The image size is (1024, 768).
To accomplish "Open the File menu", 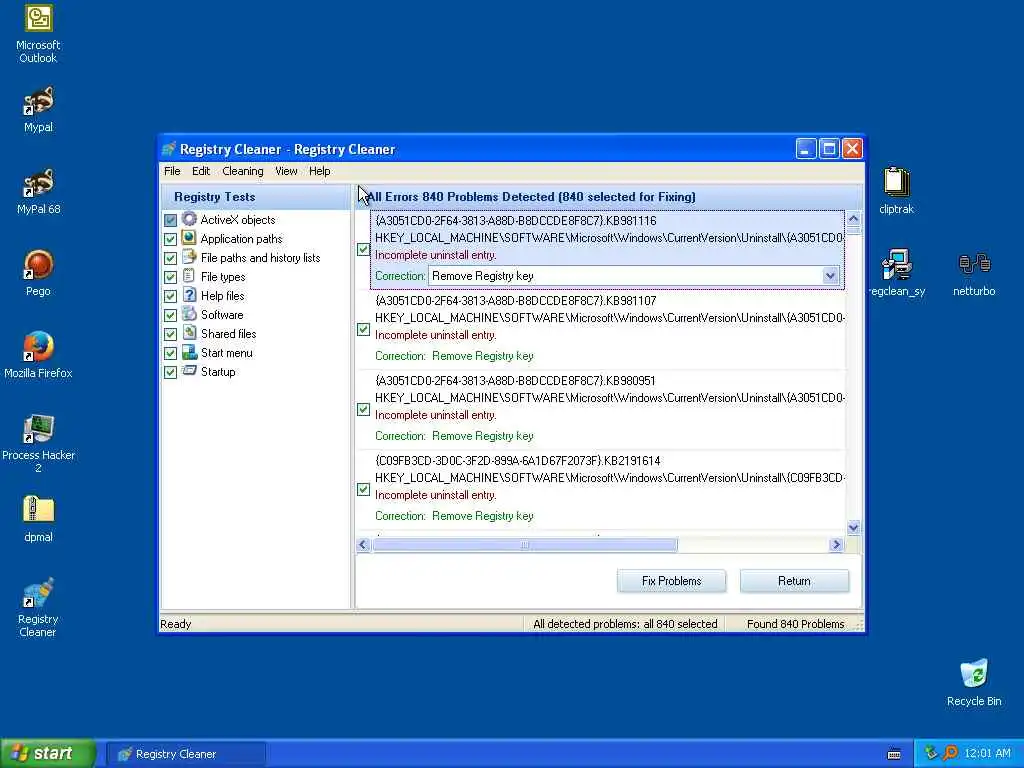I will (x=172, y=171).
